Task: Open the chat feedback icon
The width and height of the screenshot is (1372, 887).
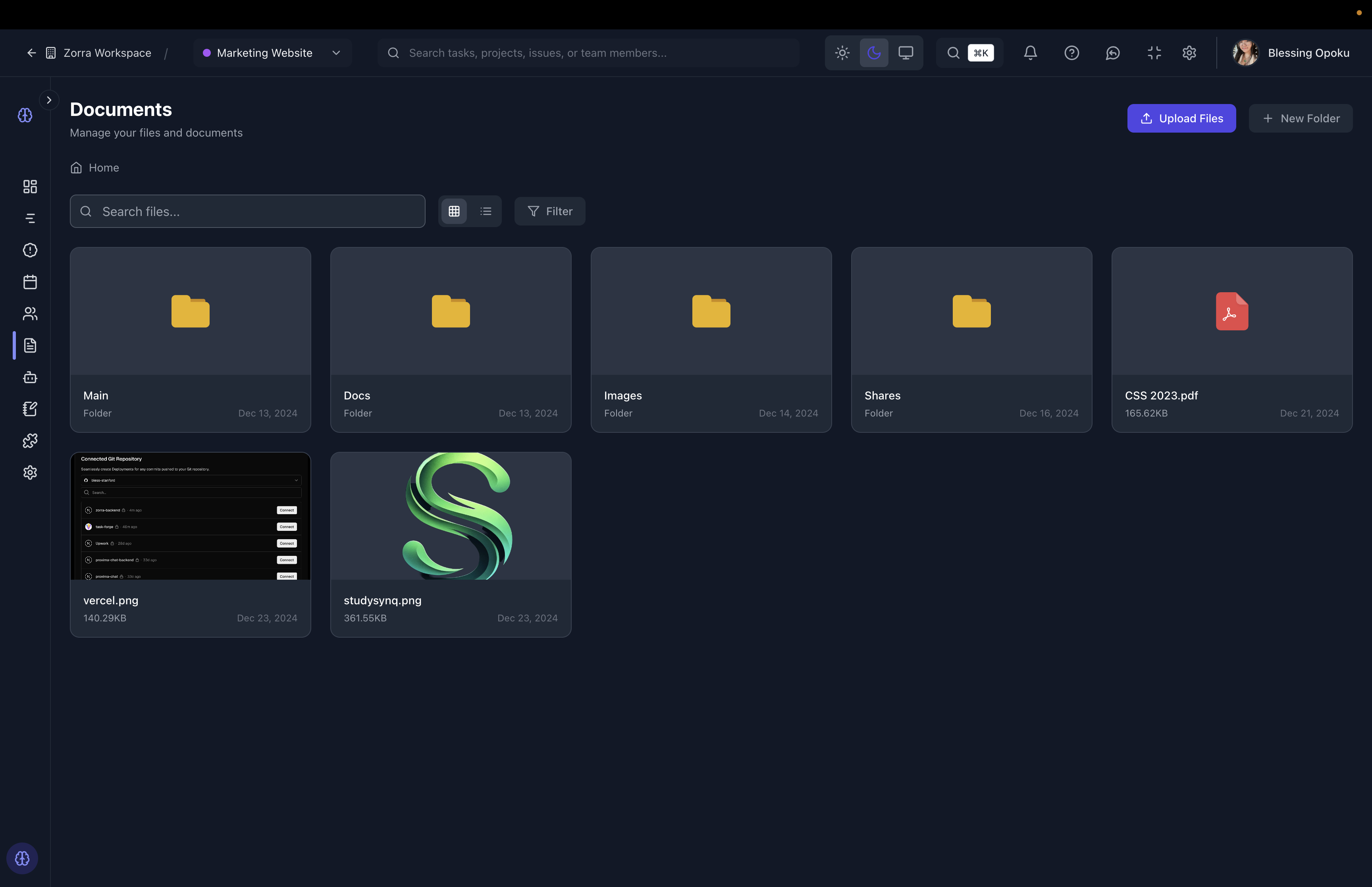Action: pos(1112,53)
